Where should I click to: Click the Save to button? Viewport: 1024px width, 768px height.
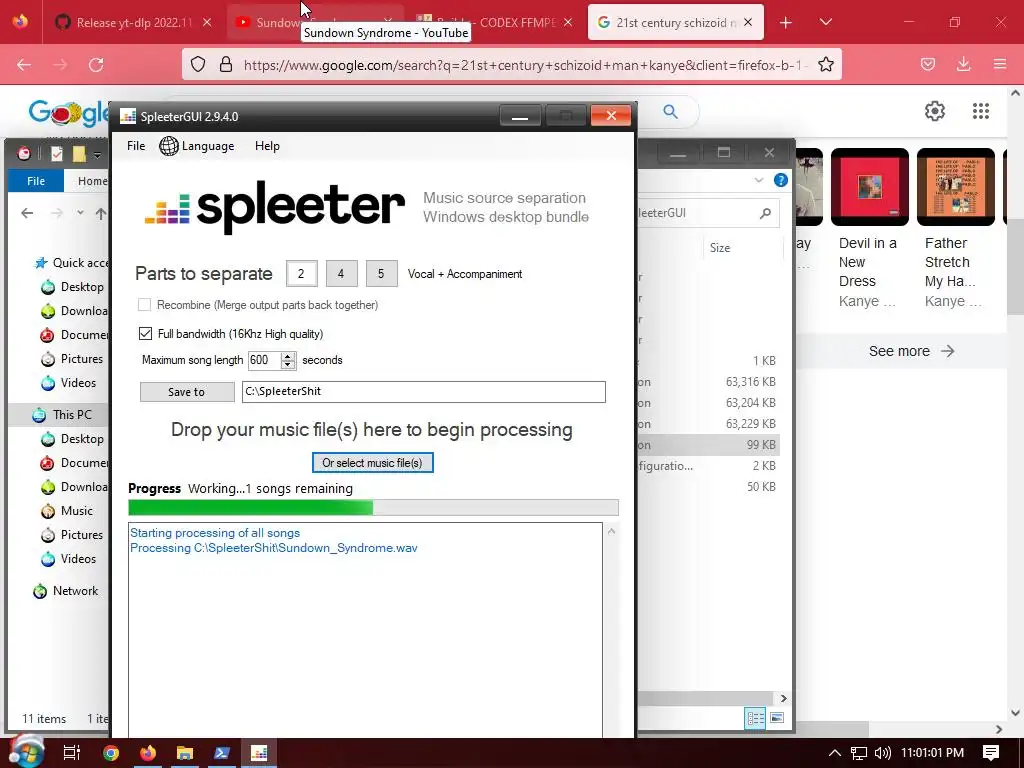click(187, 392)
